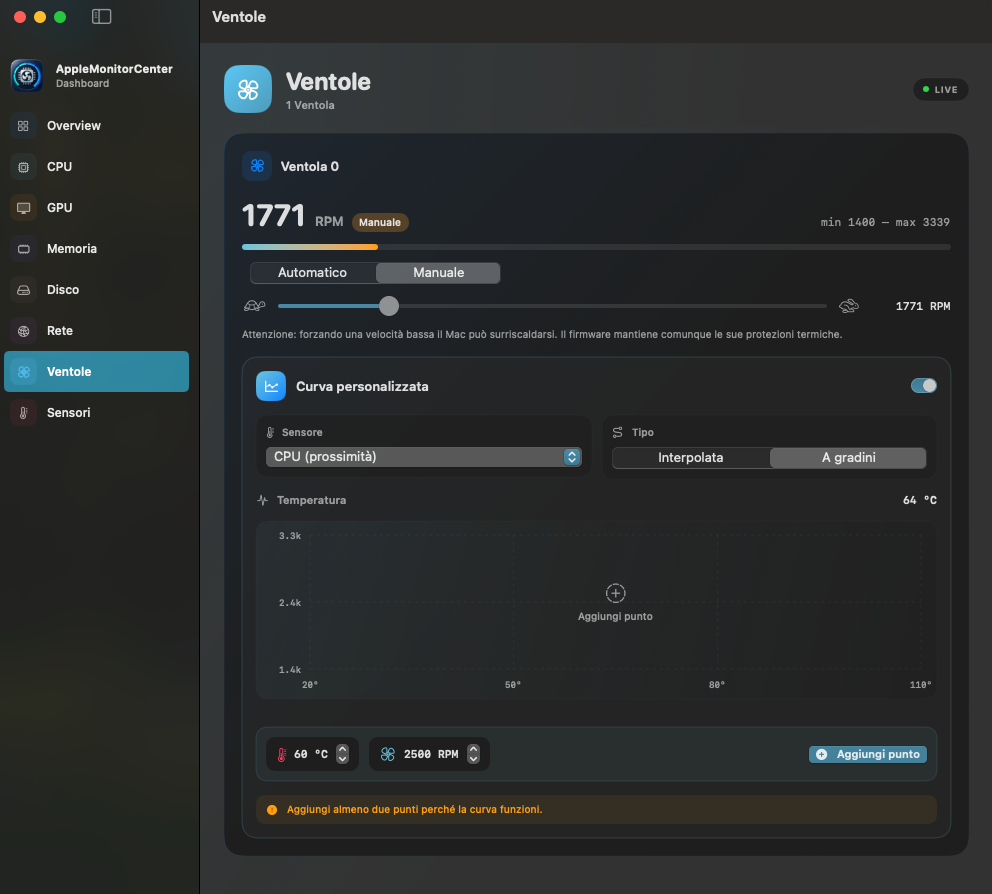Click the red thermometer icon by 60 °C
This screenshot has width=992, height=894.
click(x=282, y=755)
